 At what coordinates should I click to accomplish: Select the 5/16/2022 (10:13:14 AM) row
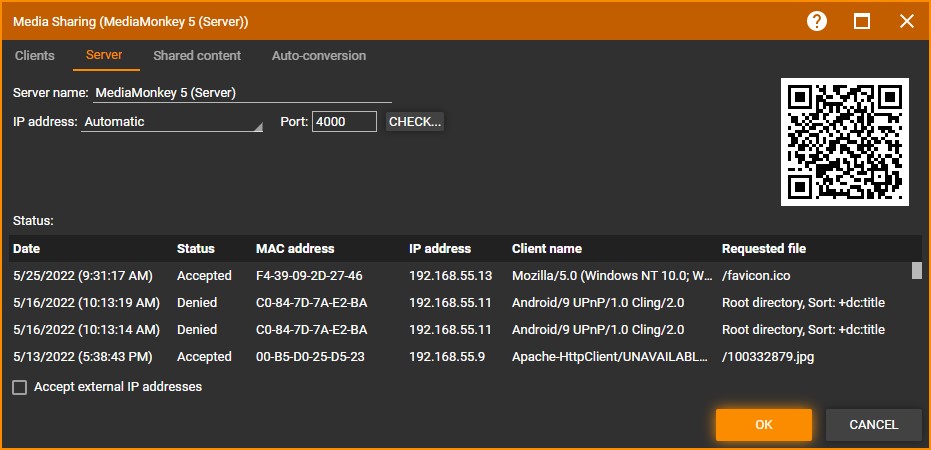pos(461,329)
